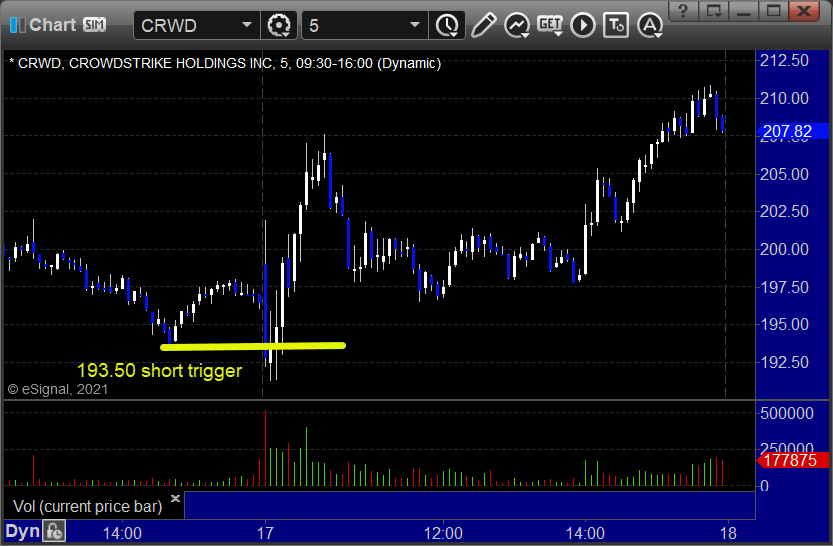The image size is (833, 546).
Task: Click the 210.00 price axis label
Action: 785,98
